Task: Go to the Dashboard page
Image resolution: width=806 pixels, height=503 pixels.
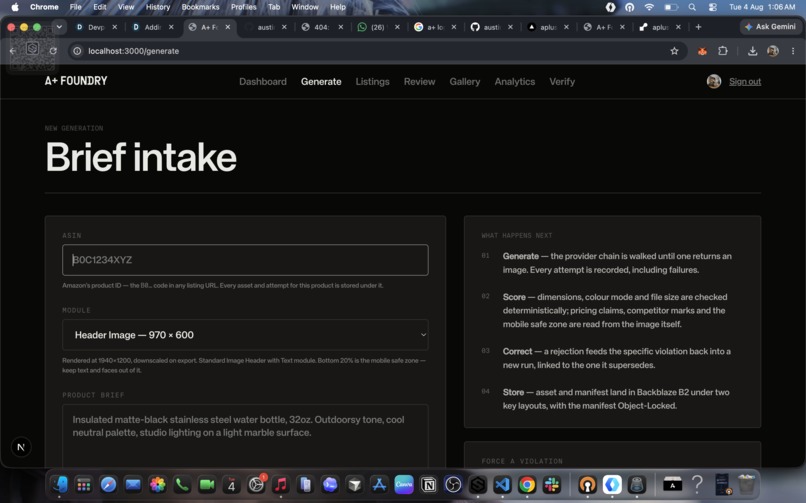Action: pyautogui.click(x=263, y=82)
